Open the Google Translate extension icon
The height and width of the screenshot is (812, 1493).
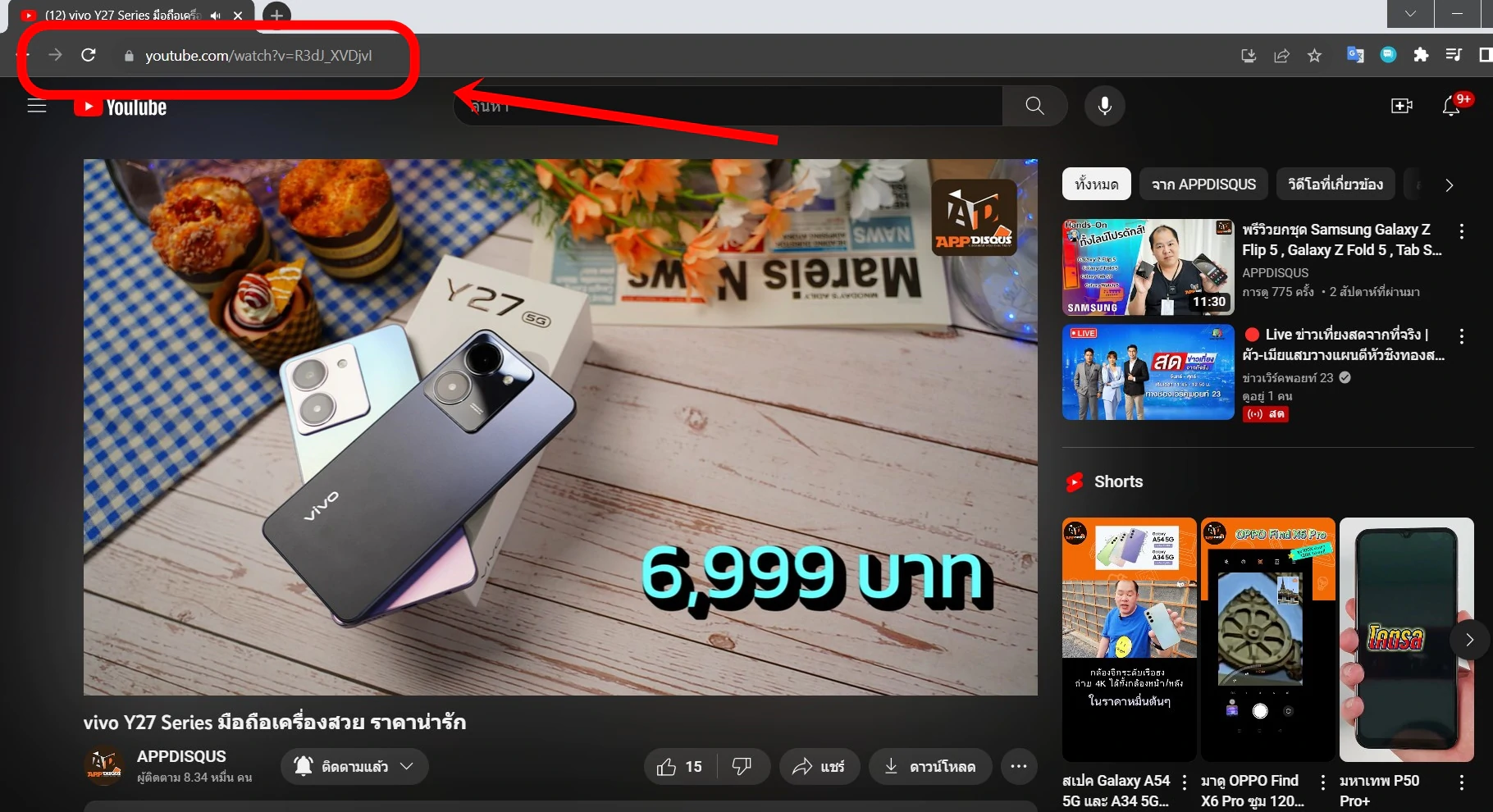coord(1355,55)
